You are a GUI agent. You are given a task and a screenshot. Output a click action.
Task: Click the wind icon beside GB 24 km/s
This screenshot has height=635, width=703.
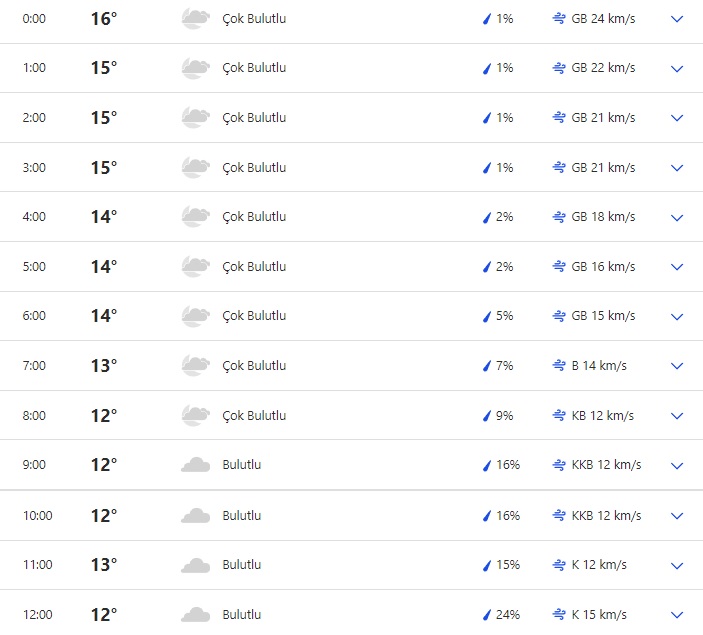[559, 19]
